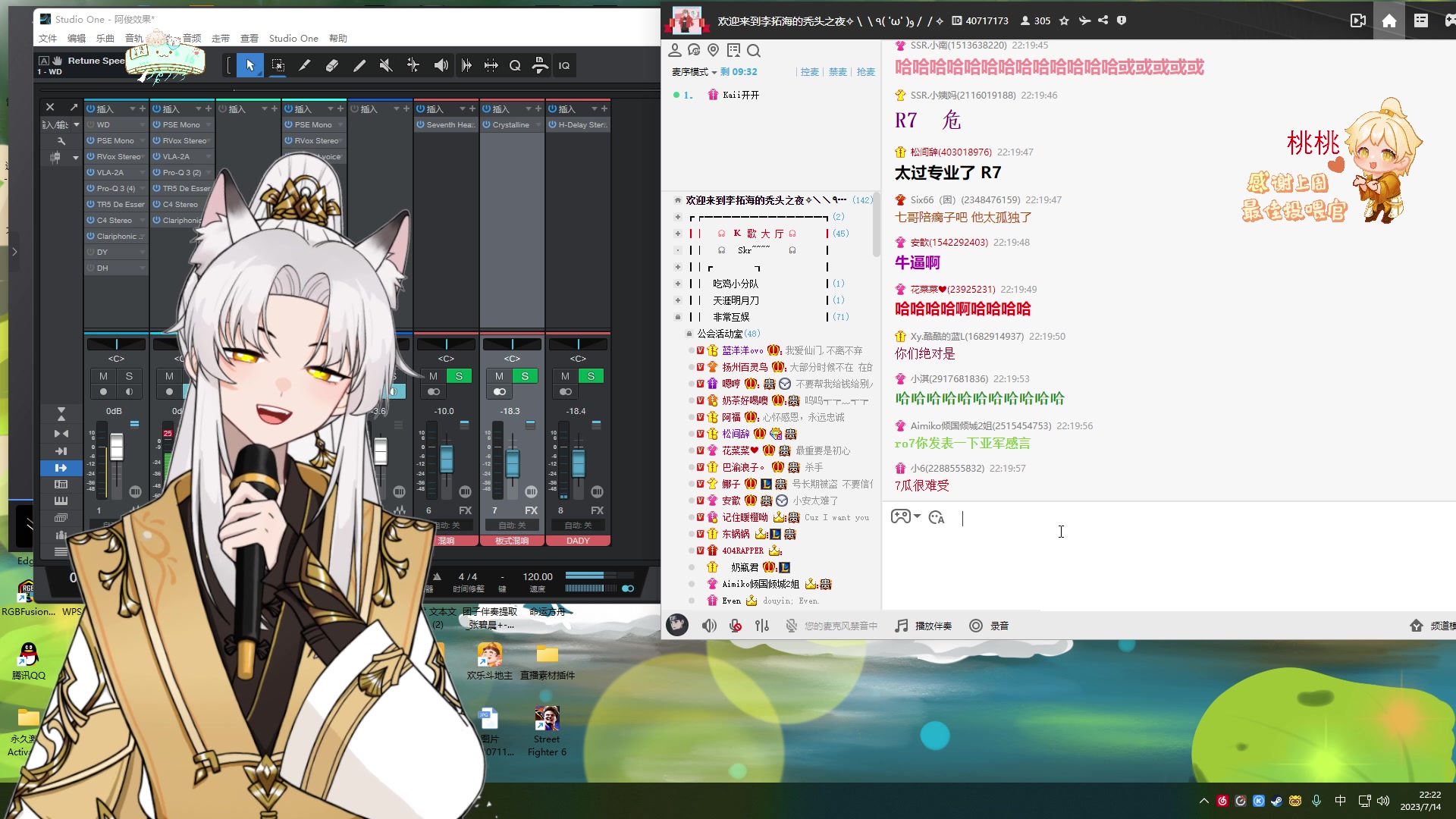Click the 控麦 link

(810, 72)
